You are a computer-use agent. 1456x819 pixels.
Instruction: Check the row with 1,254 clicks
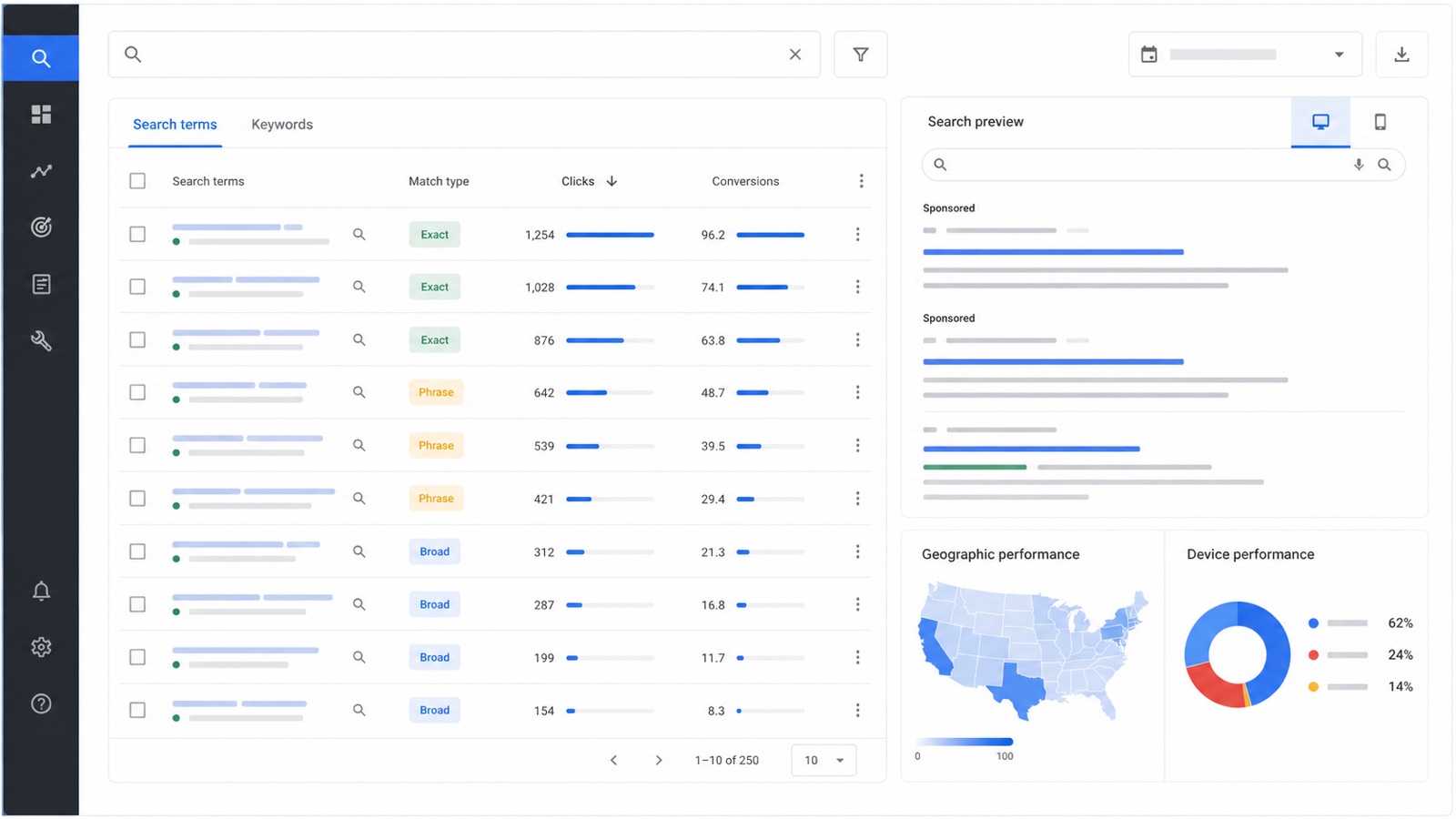[137, 234]
